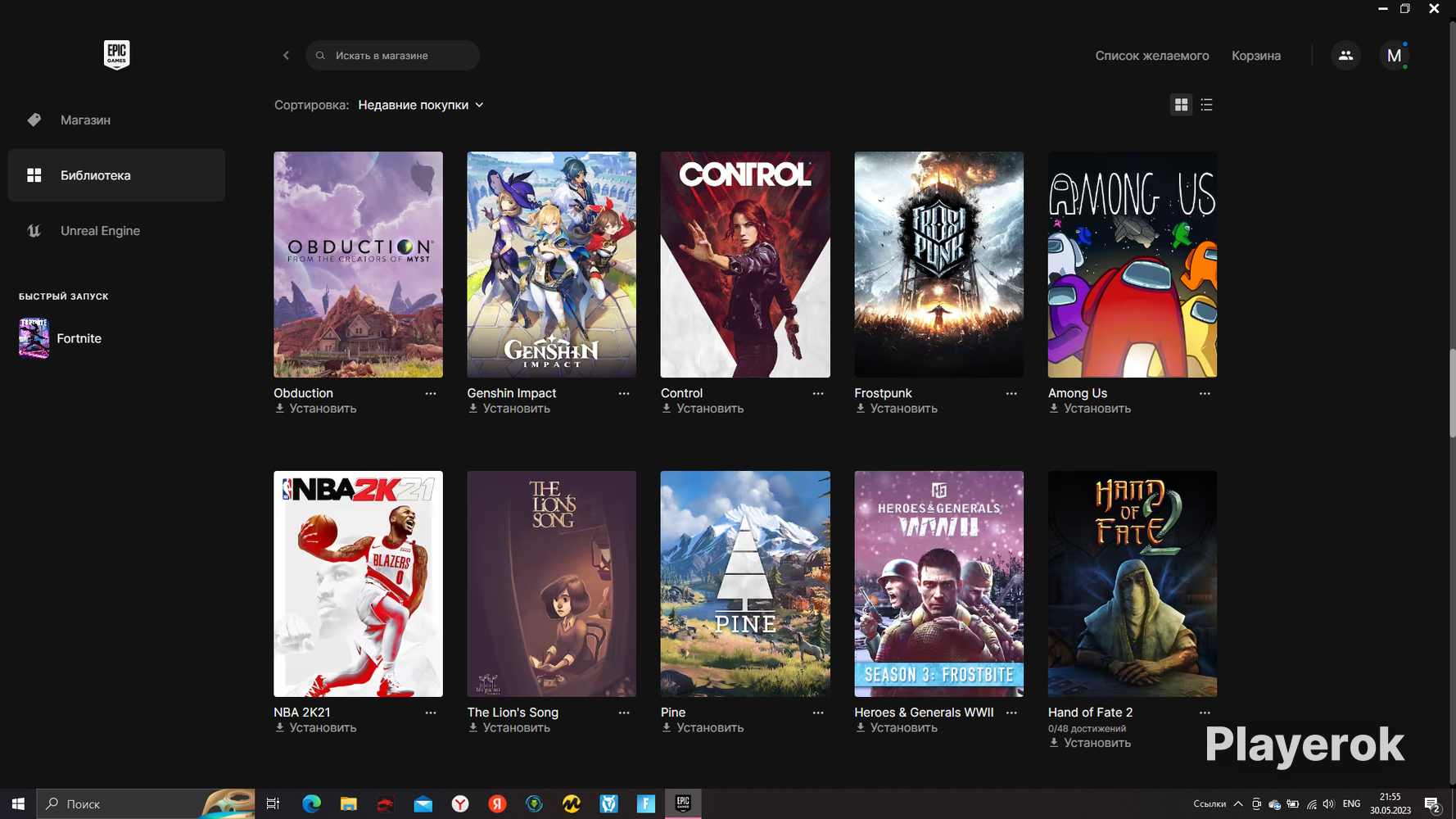Click the 0/48 достижений achievements text

1087,728
